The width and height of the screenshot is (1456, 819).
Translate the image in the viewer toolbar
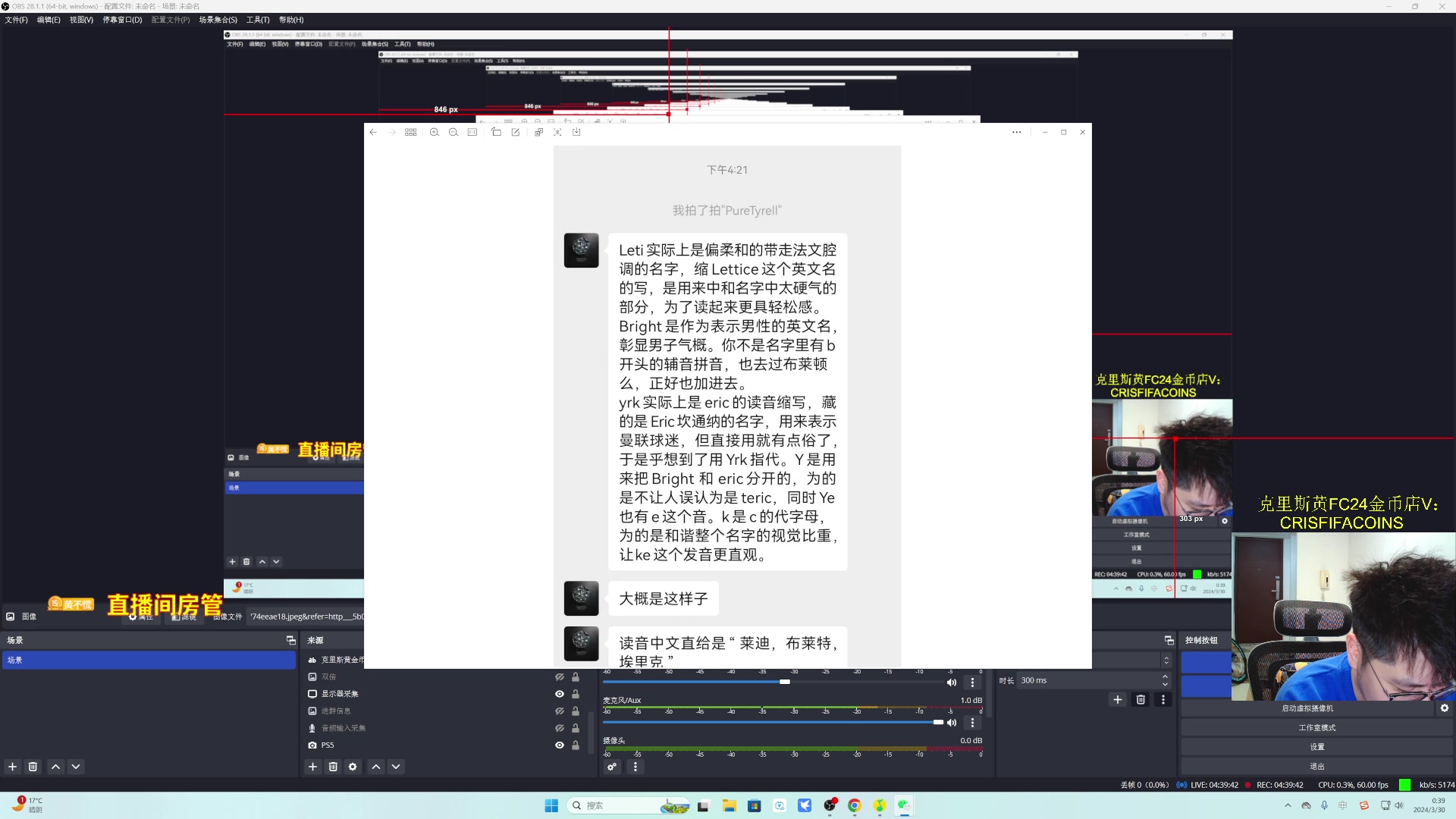[x=538, y=132]
